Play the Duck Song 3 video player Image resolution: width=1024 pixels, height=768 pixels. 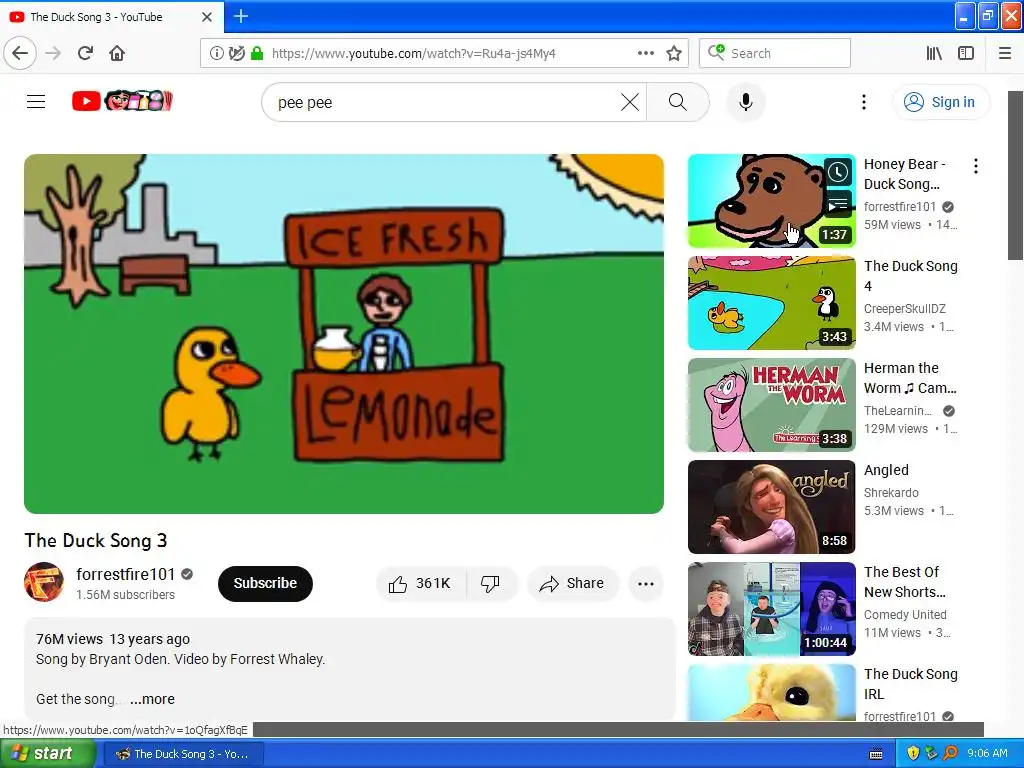pos(344,334)
